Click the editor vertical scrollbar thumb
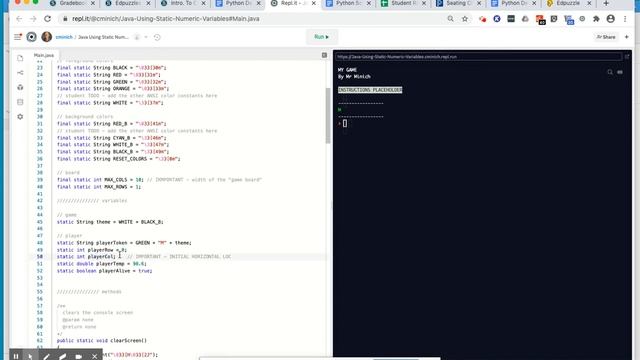This screenshot has height=360, width=640. click(328, 116)
